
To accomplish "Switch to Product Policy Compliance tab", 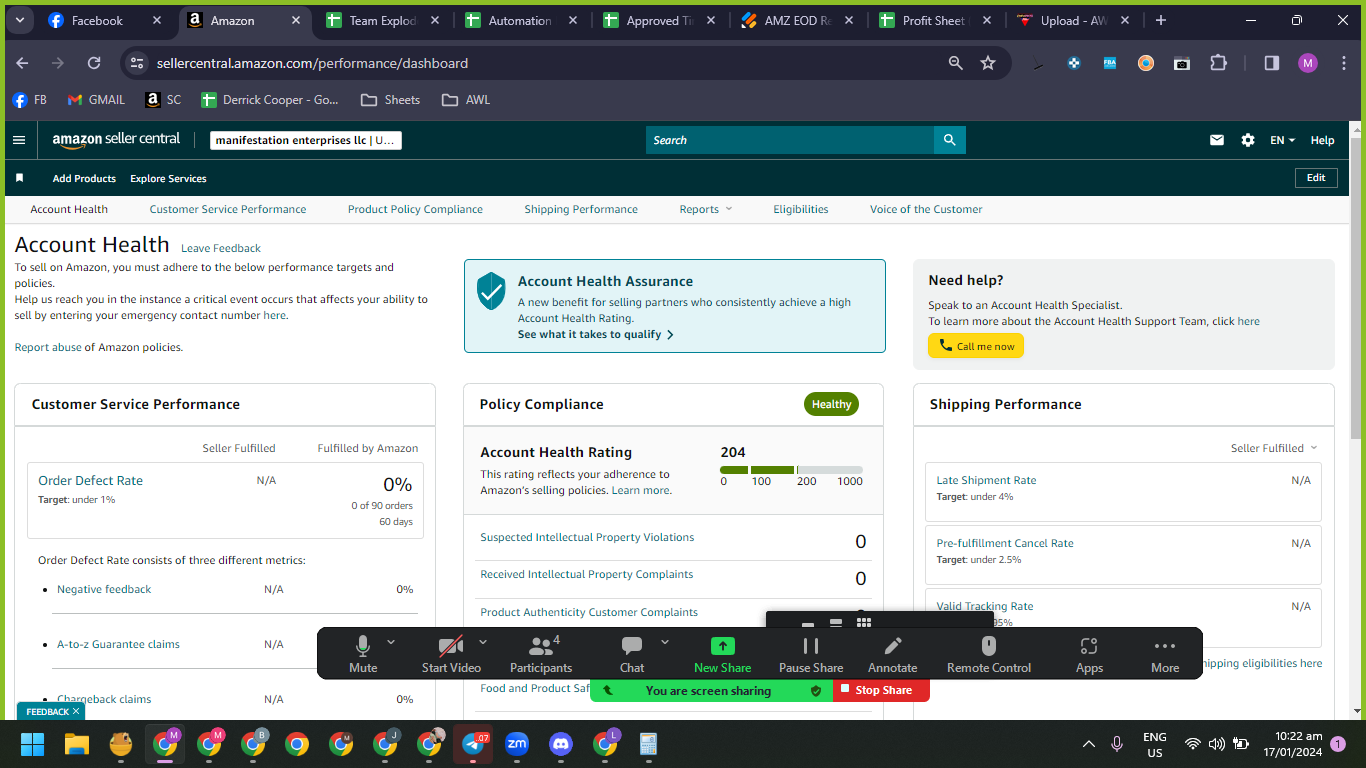I will 415,209.
